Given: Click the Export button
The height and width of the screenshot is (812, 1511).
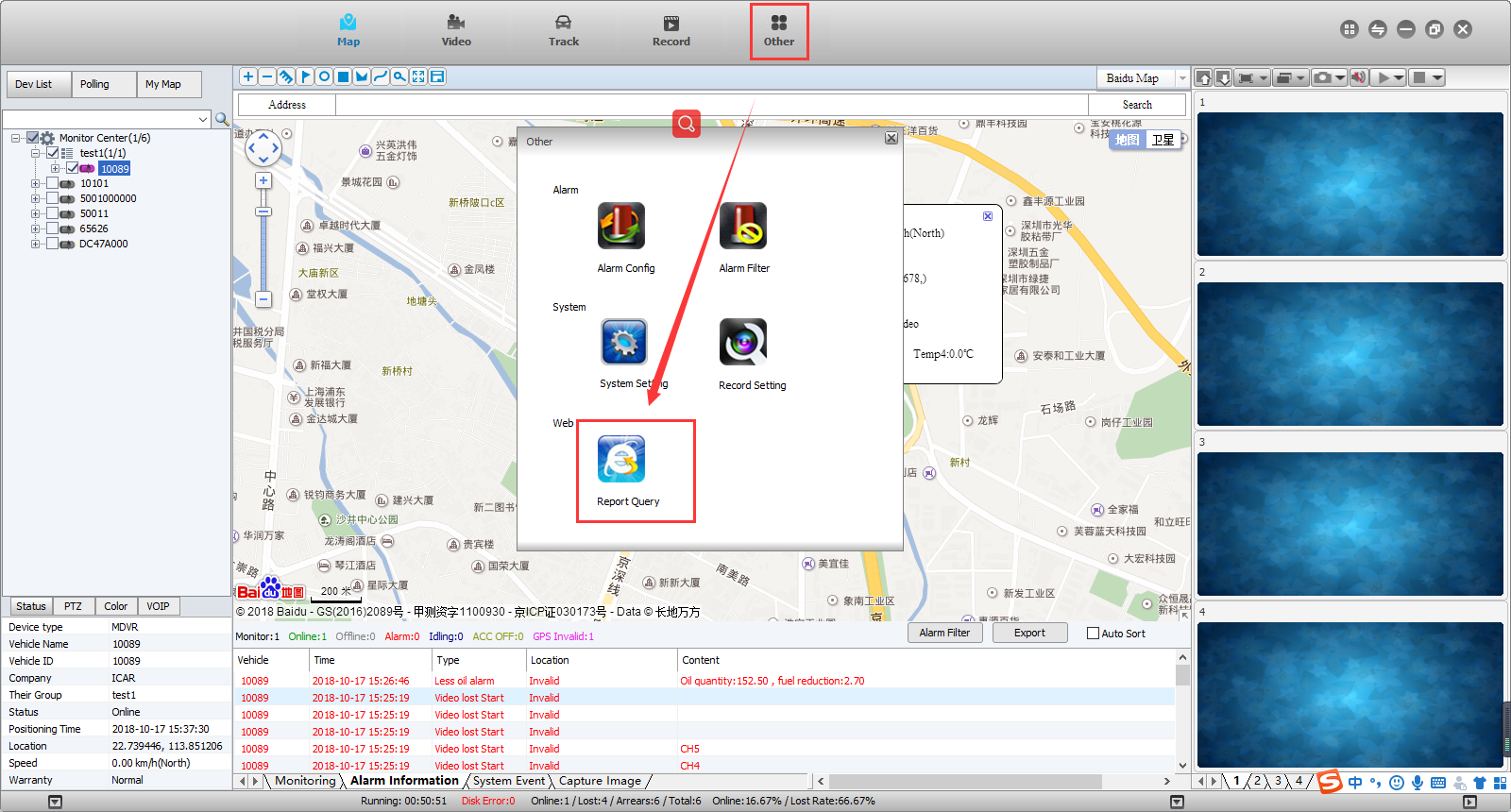Looking at the screenshot, I should pyautogui.click(x=1029, y=633).
